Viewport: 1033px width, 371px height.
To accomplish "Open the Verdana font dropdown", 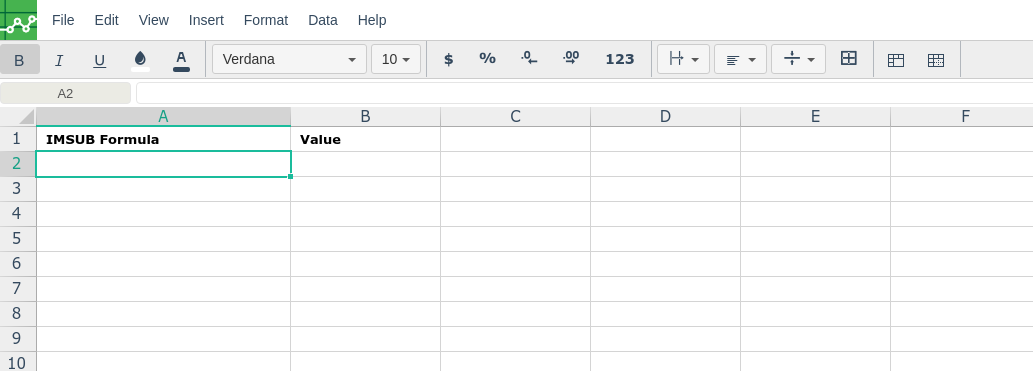I will [x=289, y=59].
